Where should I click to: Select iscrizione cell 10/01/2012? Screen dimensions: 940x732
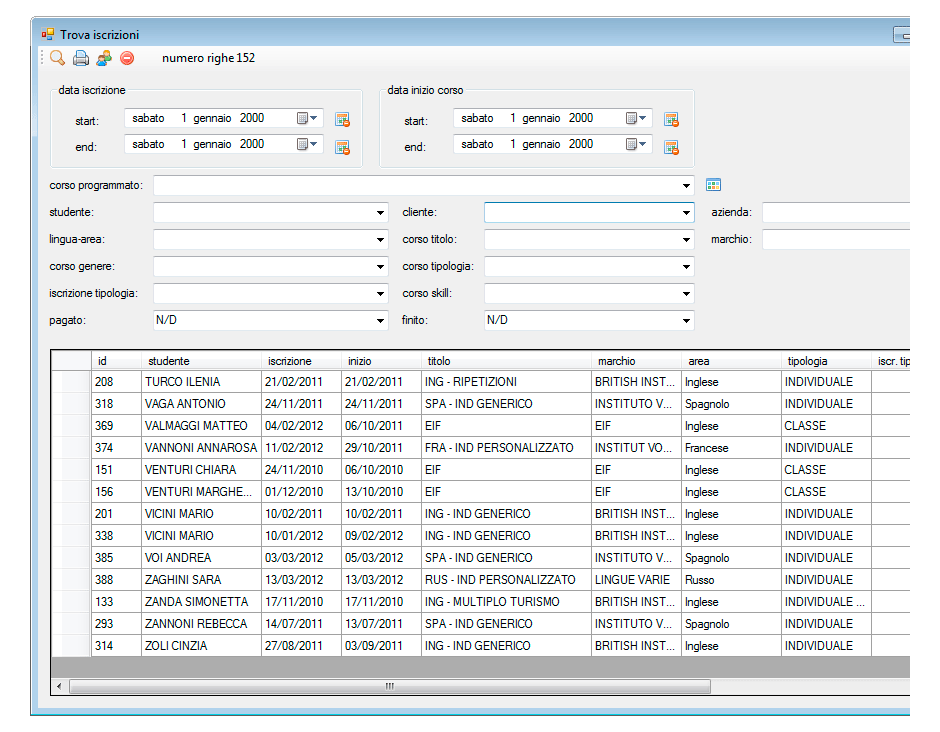[x=302, y=536]
